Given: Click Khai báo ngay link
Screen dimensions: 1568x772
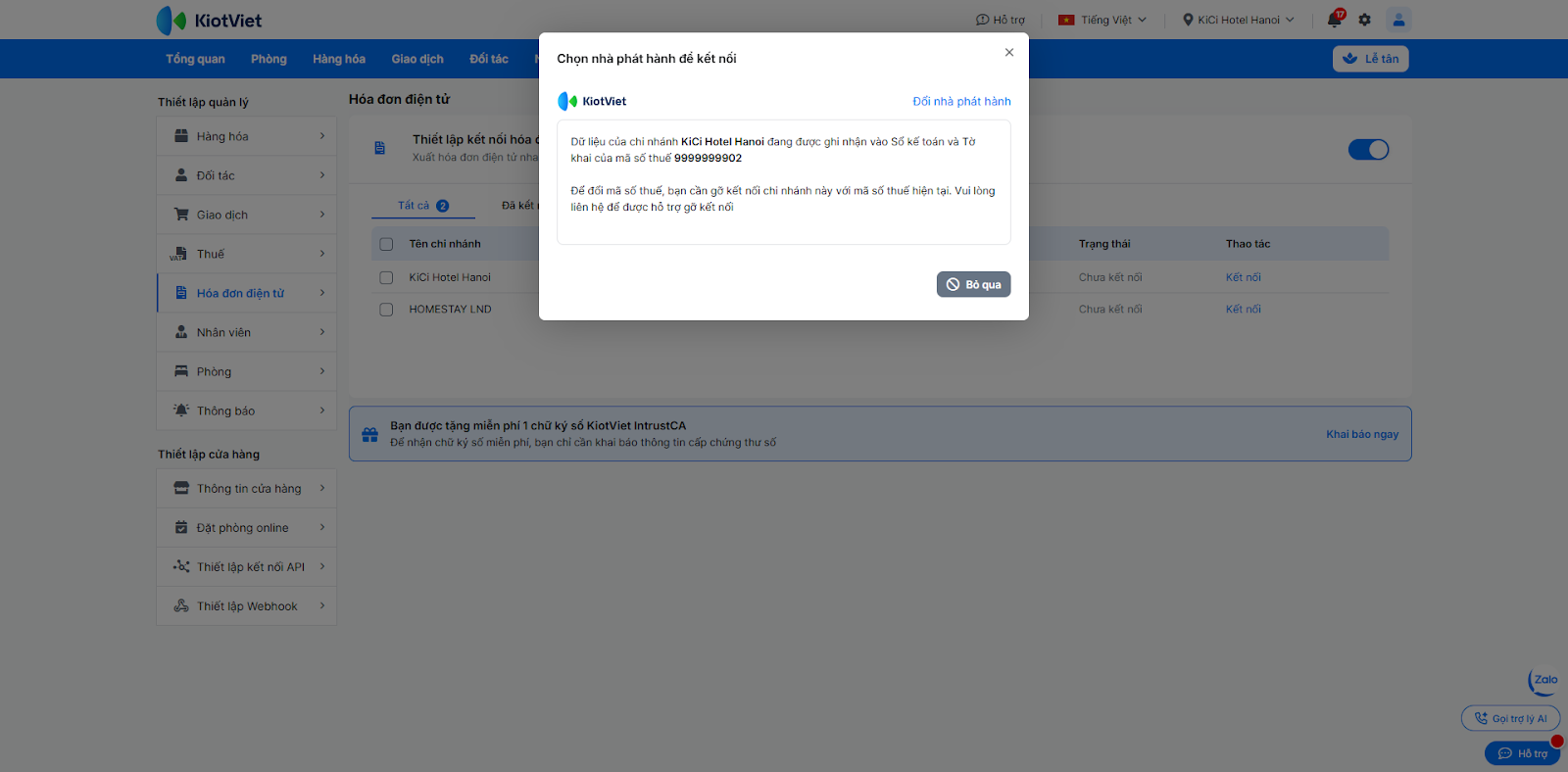Looking at the screenshot, I should point(1362,434).
